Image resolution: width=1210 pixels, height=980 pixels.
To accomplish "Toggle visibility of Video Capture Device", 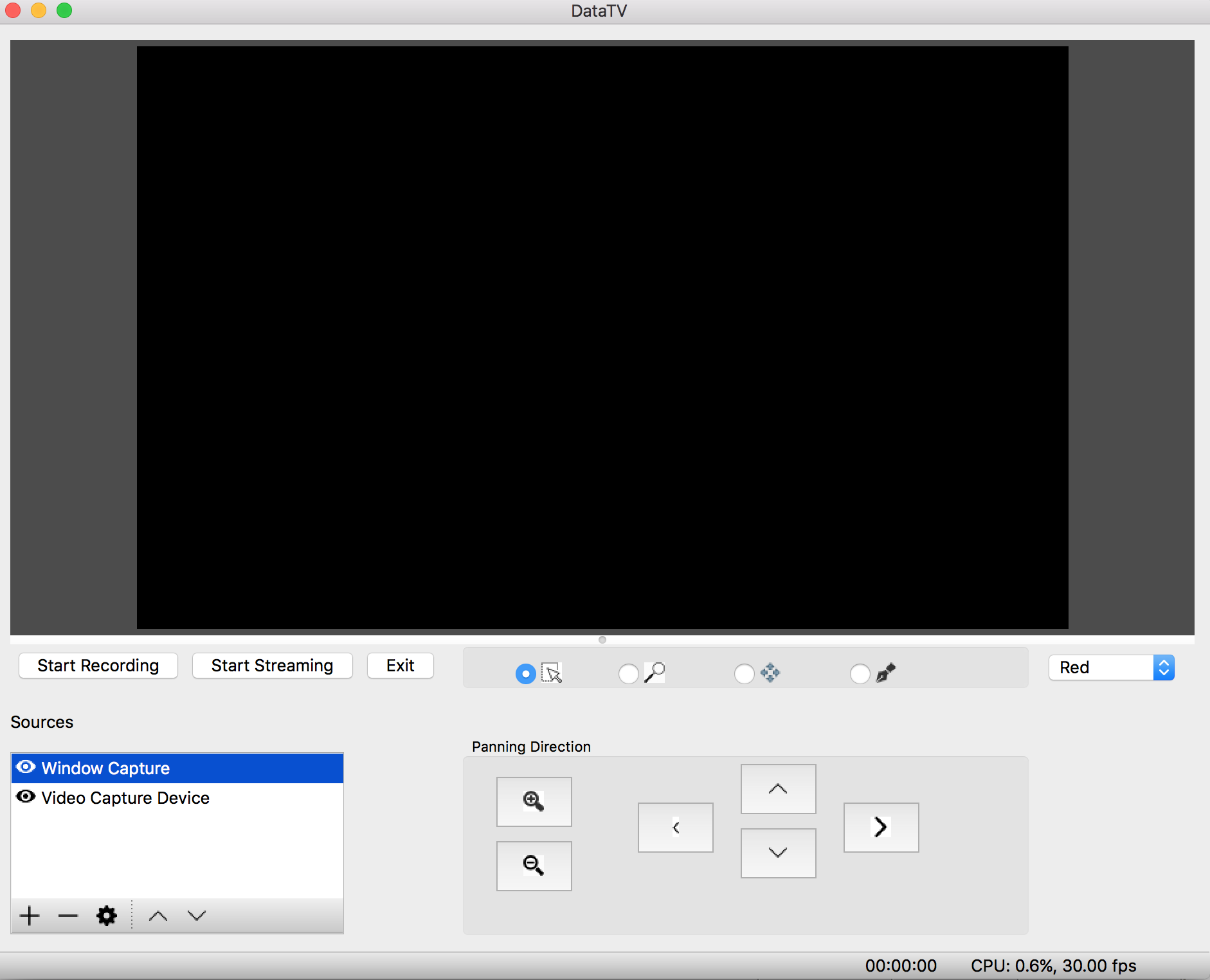I will point(26,797).
